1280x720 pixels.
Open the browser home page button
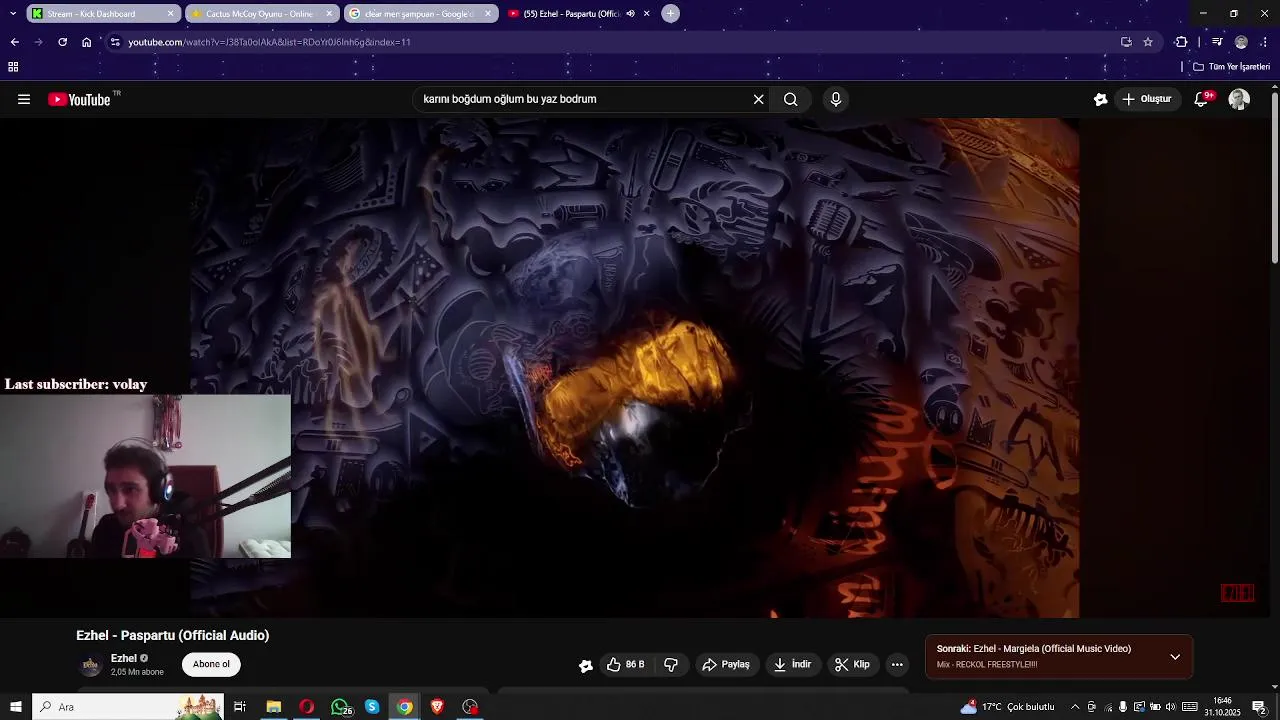pos(86,42)
